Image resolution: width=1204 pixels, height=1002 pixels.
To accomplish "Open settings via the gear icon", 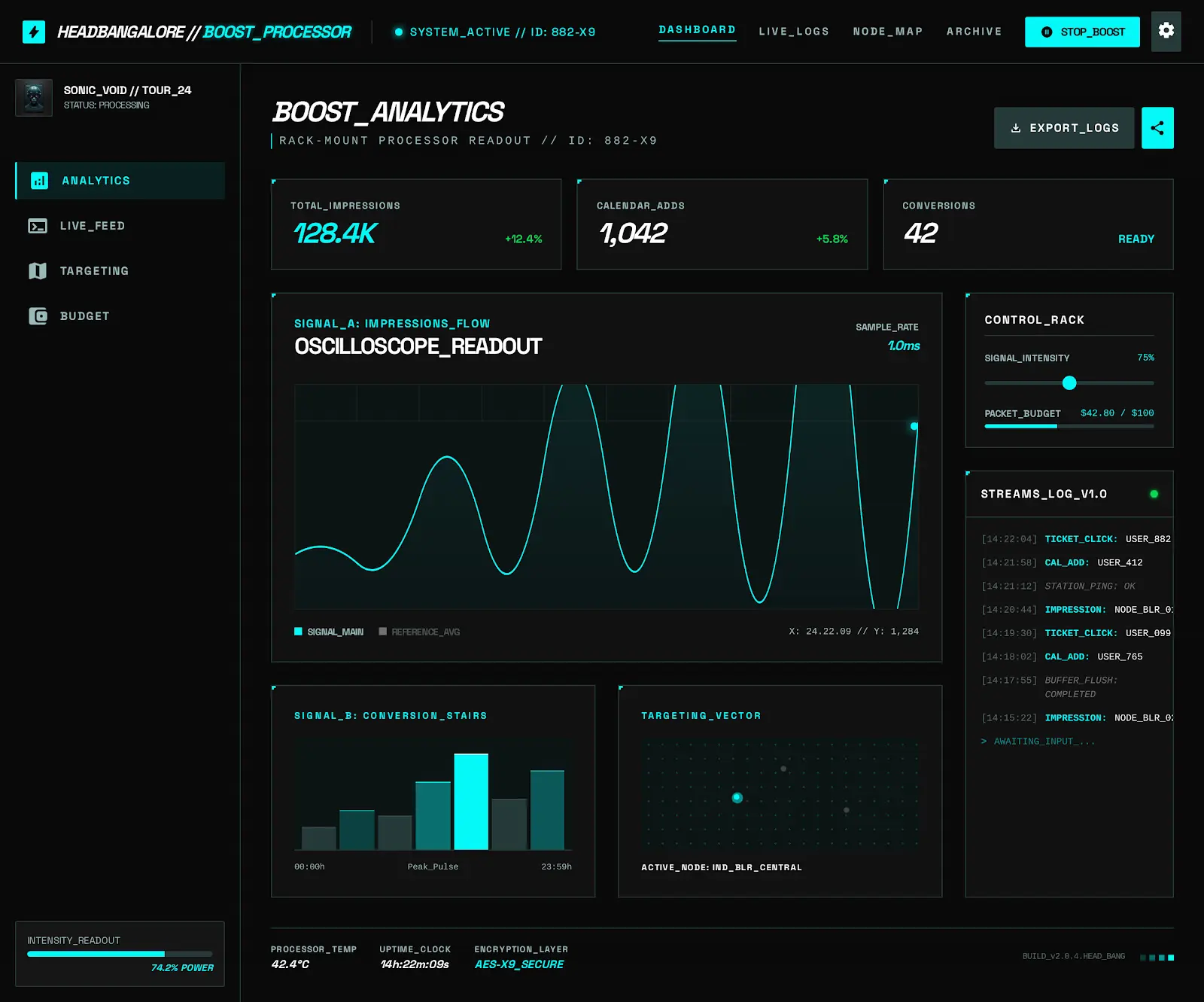I will tap(1166, 31).
